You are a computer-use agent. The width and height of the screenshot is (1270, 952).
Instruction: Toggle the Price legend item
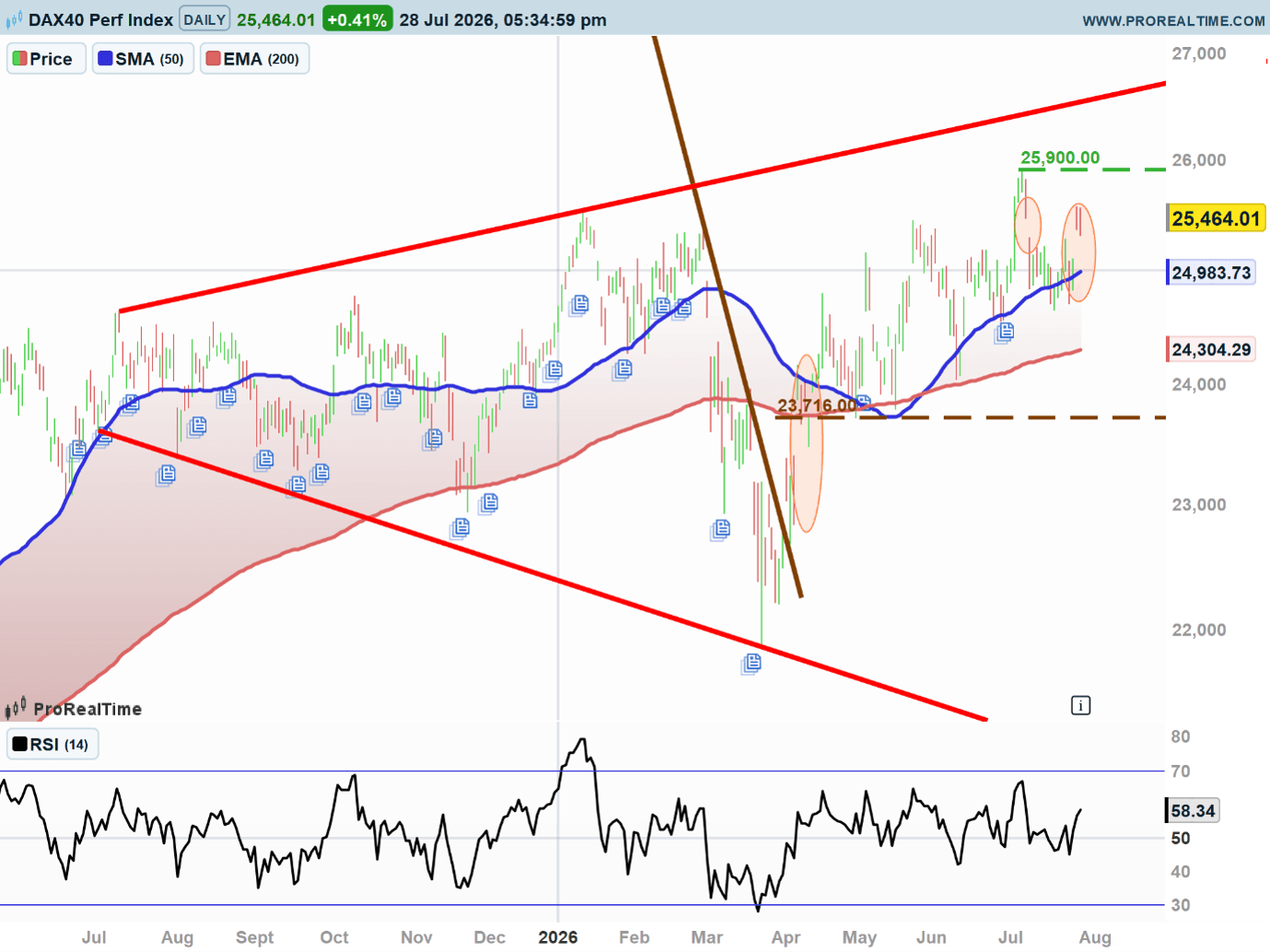click(46, 59)
